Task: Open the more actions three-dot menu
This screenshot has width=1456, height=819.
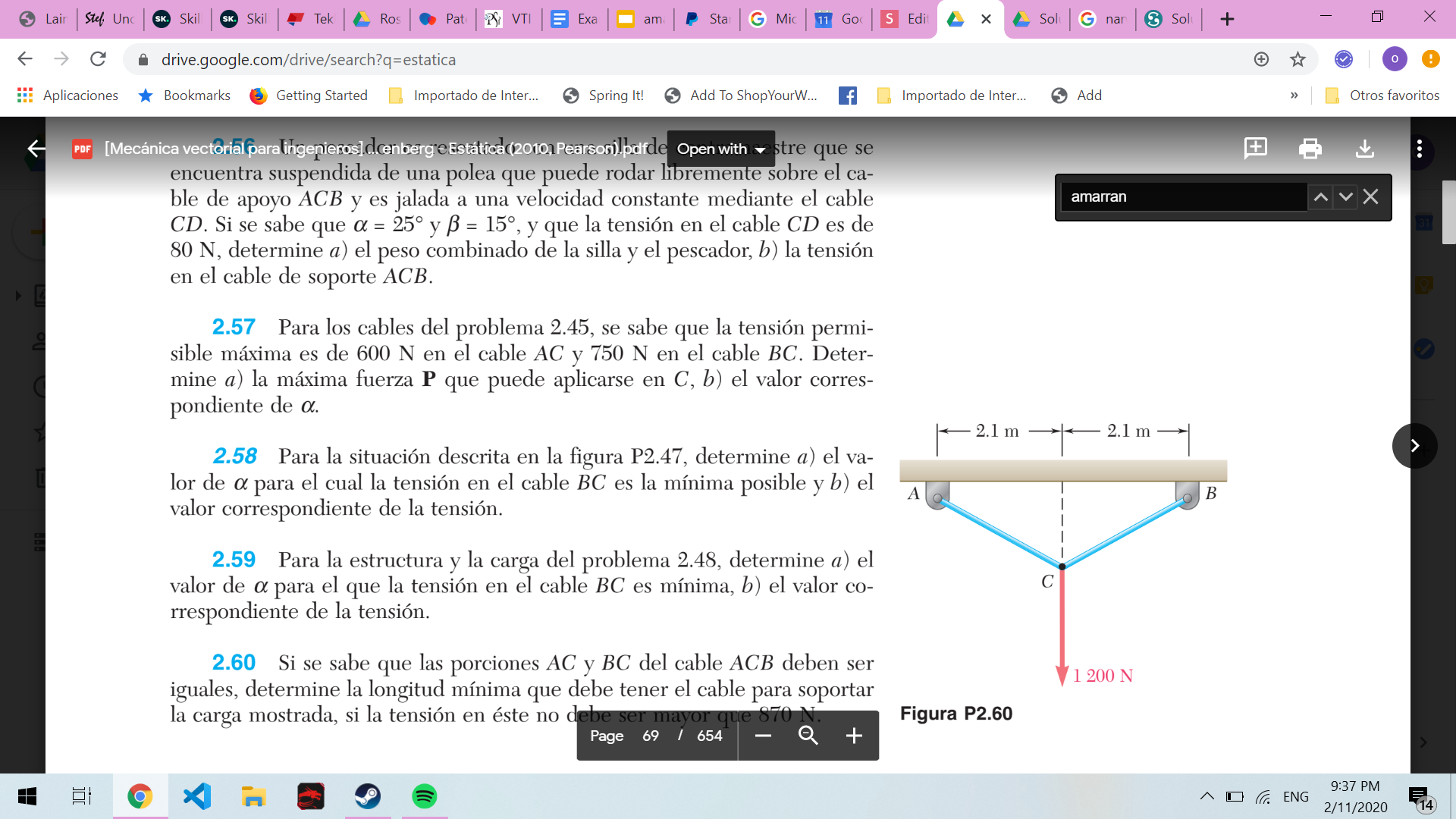Action: [1419, 149]
